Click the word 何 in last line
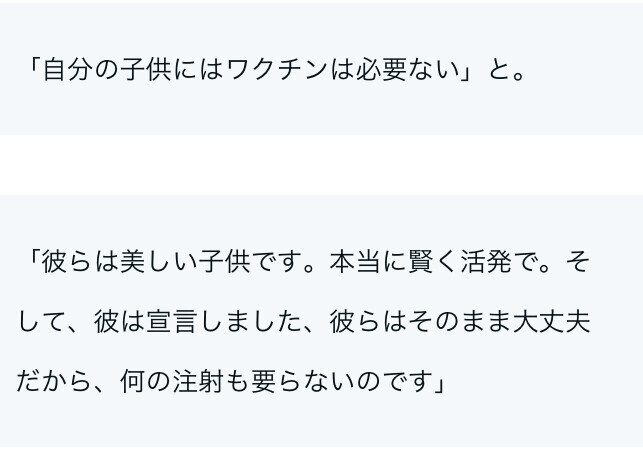Screen dimensions: 643x451 (132, 381)
